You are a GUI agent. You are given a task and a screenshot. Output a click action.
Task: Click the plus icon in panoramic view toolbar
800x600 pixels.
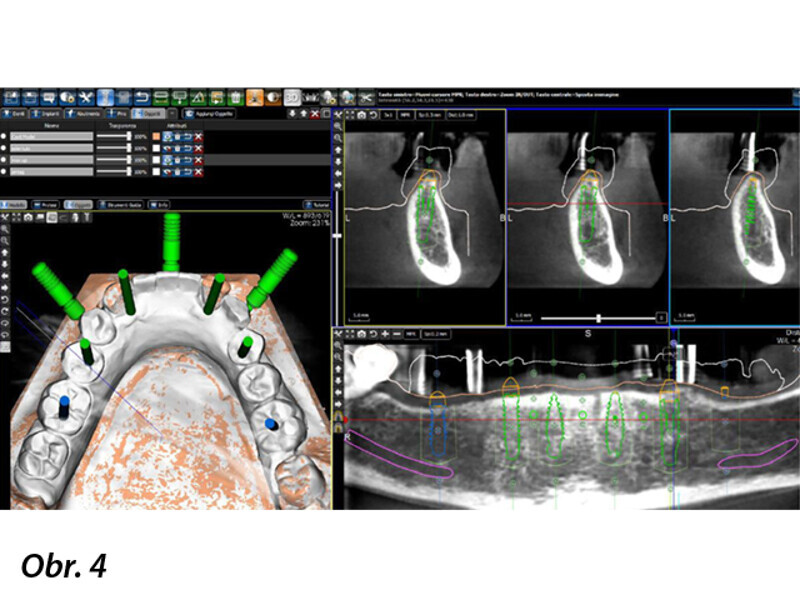coord(386,333)
